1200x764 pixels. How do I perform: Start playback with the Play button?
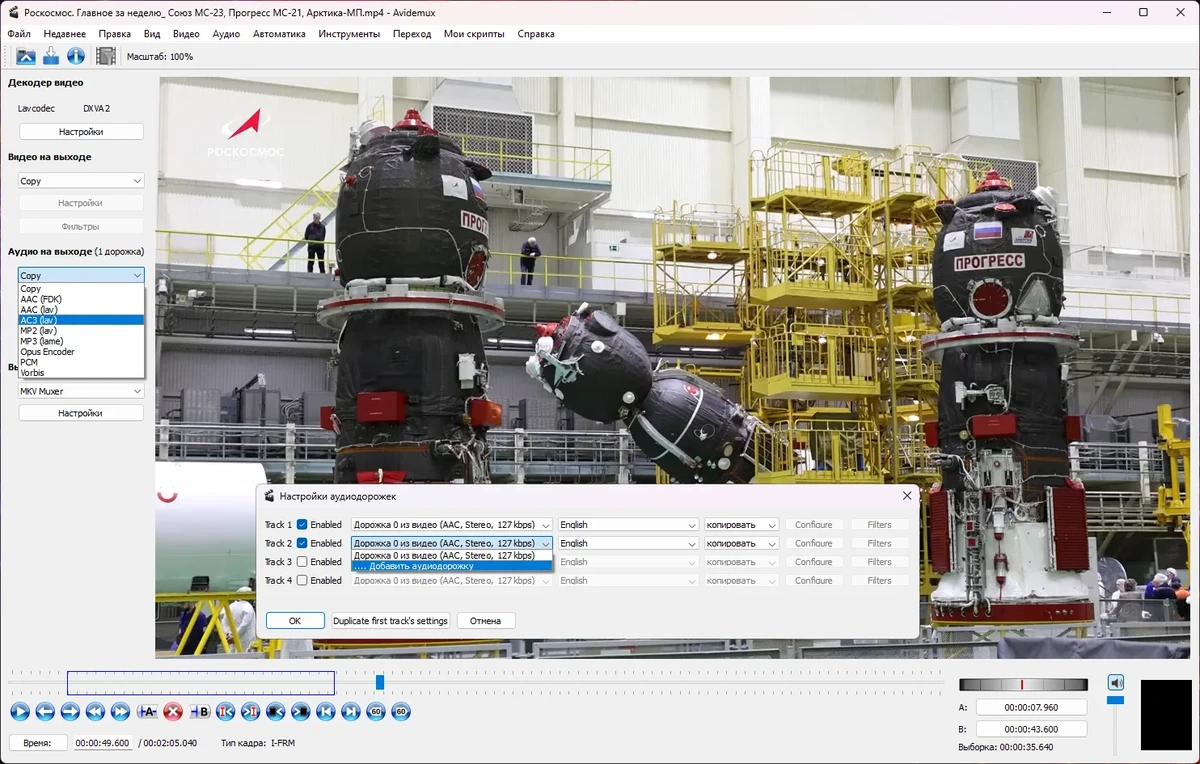(x=19, y=712)
